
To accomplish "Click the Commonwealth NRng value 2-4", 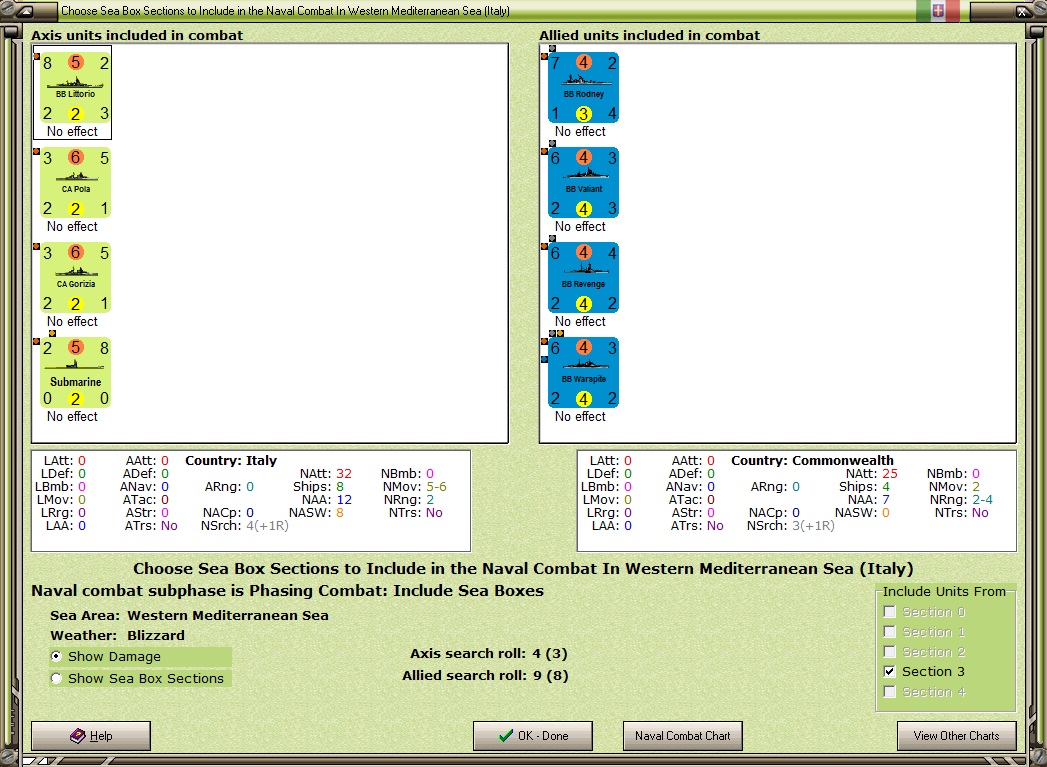I will click(982, 499).
